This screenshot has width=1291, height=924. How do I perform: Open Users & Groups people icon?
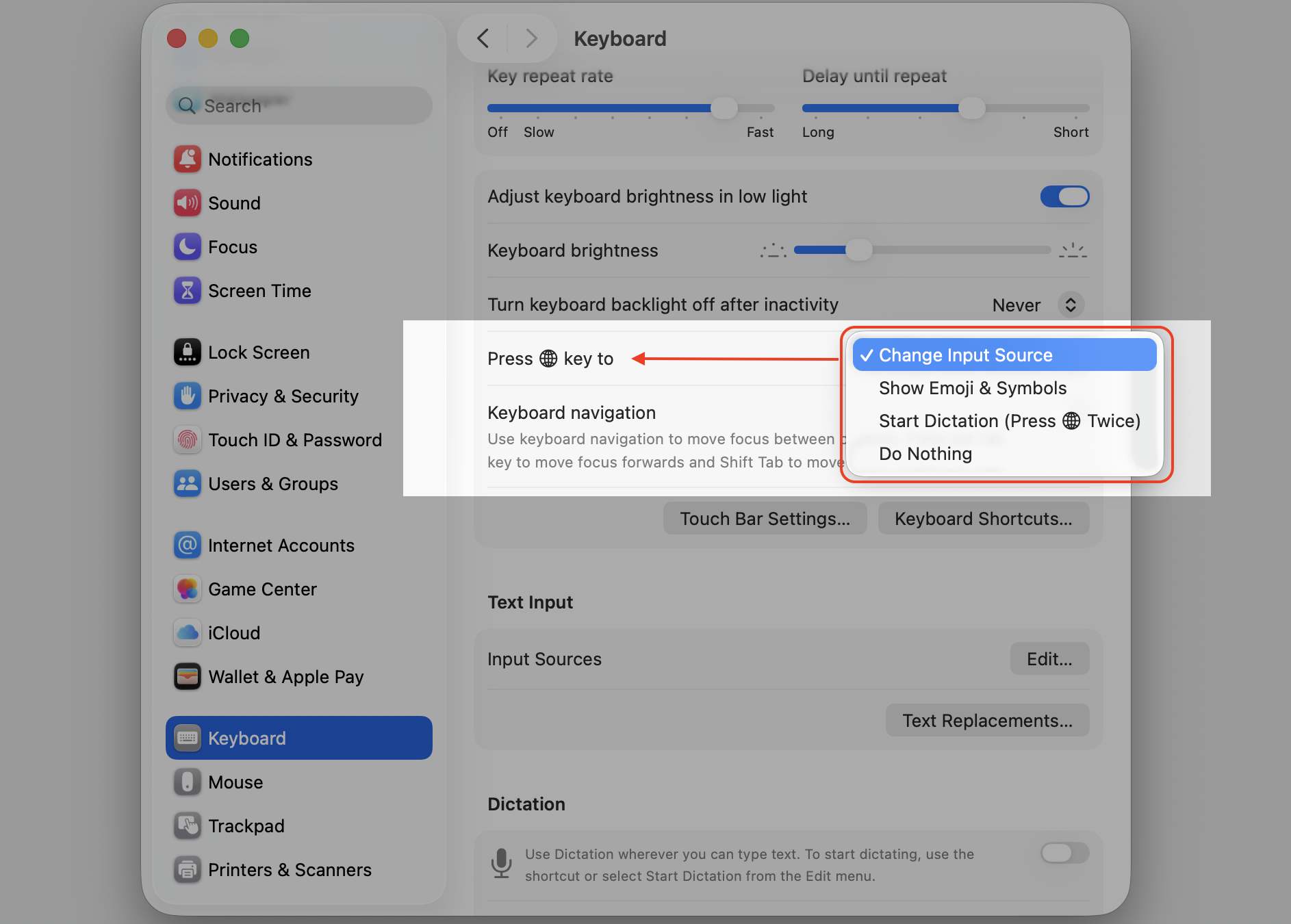click(187, 483)
